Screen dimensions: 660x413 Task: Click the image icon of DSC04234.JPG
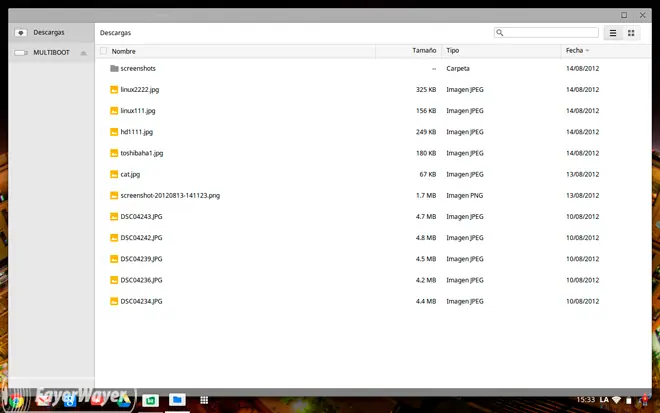click(x=114, y=301)
